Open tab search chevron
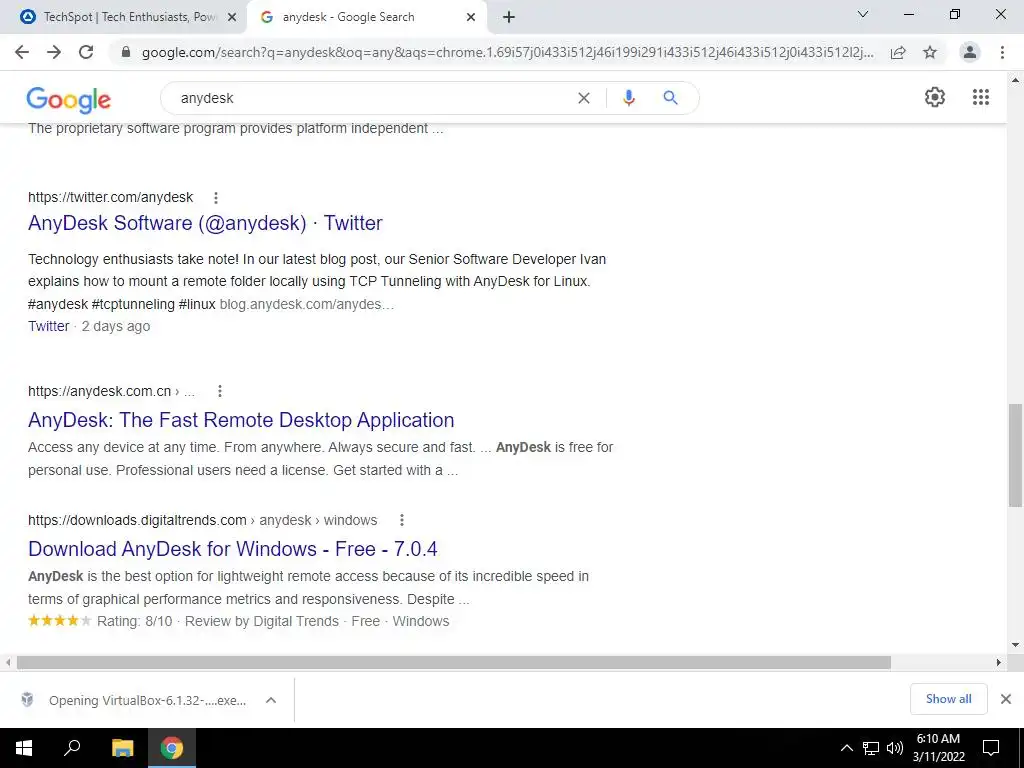Viewport: 1024px width, 768px height. [863, 14]
